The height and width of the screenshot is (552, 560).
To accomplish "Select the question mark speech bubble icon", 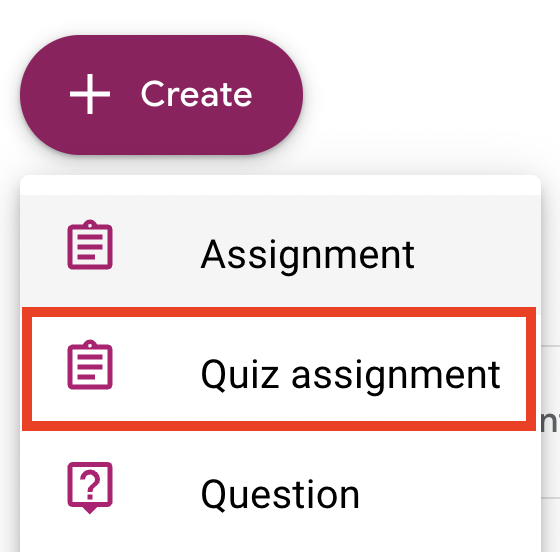I will pos(90,488).
